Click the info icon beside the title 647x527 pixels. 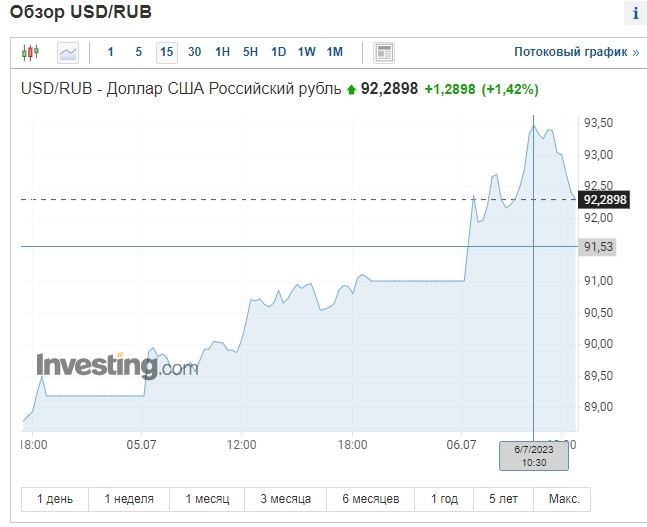pos(635,14)
